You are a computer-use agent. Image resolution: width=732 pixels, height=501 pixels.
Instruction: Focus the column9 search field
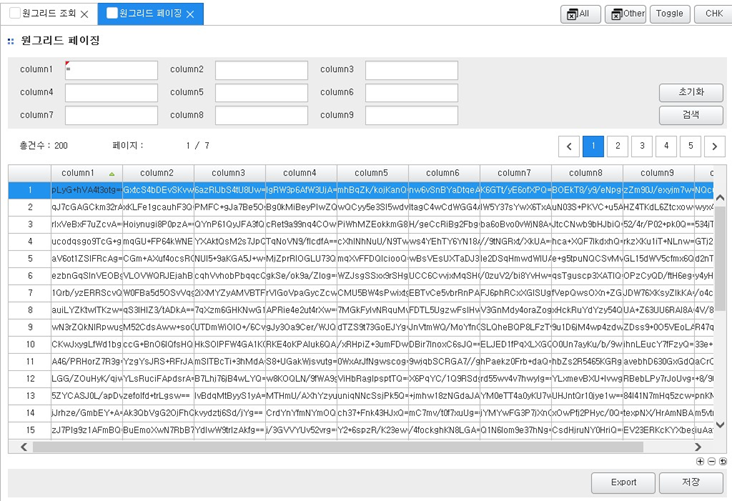[x=411, y=115]
